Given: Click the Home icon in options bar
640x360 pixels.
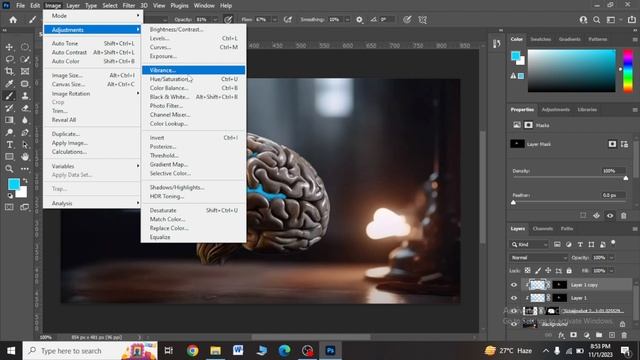Looking at the screenshot, I should (13, 20).
